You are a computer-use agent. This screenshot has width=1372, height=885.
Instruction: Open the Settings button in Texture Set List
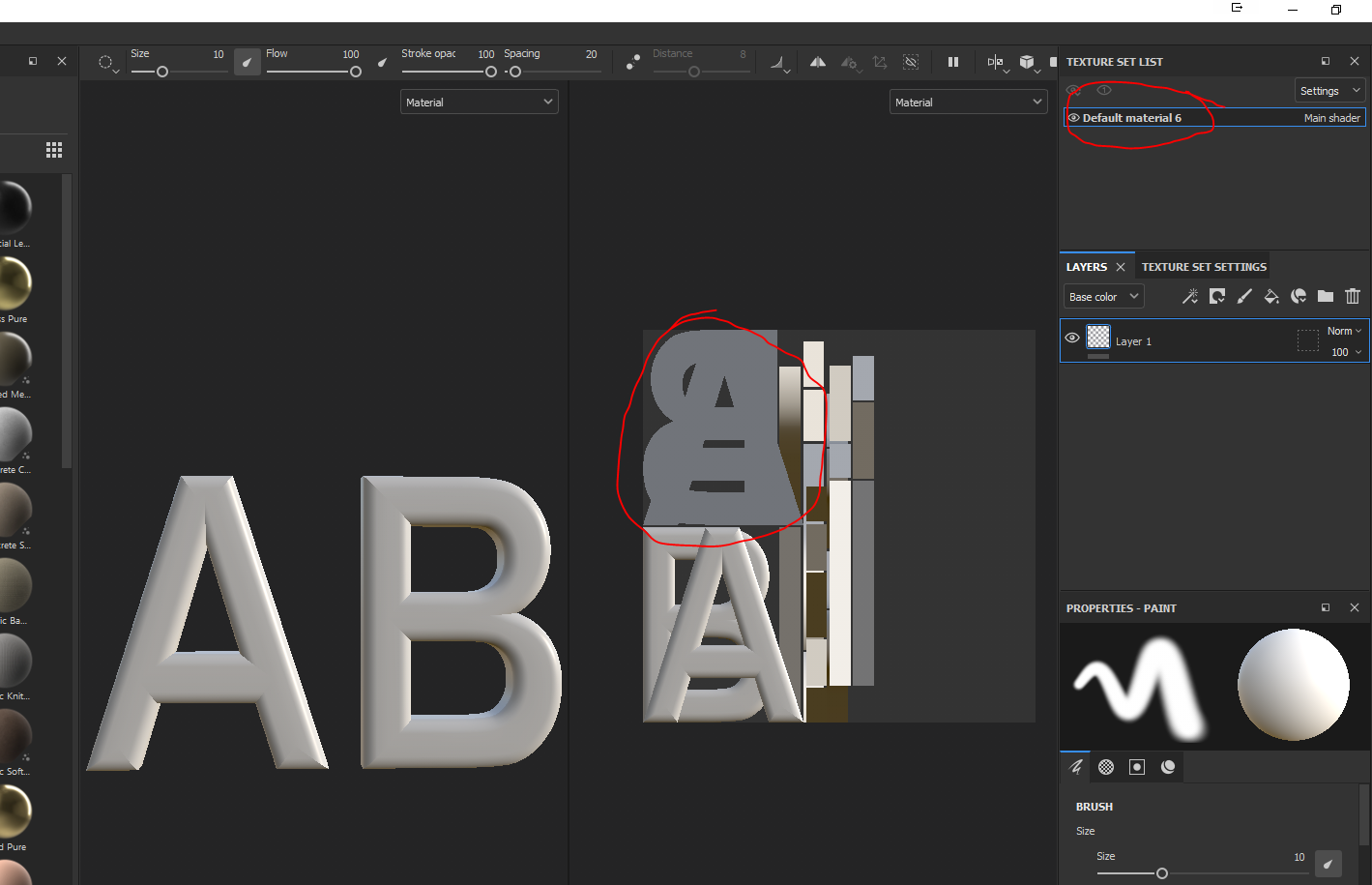(x=1329, y=89)
